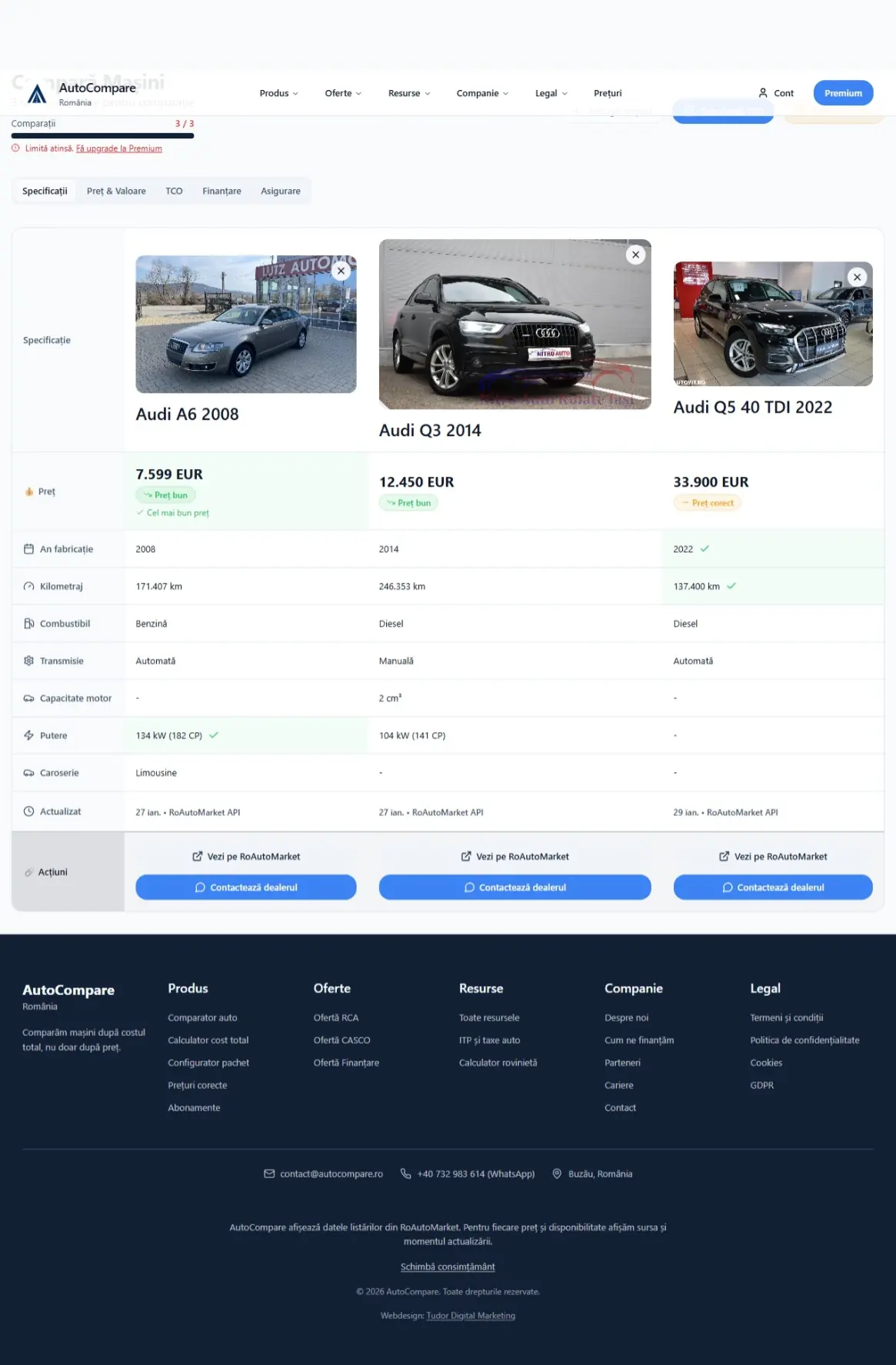Open footer link Cum ne finanțăm
The height and width of the screenshot is (1365, 896).
click(639, 1040)
